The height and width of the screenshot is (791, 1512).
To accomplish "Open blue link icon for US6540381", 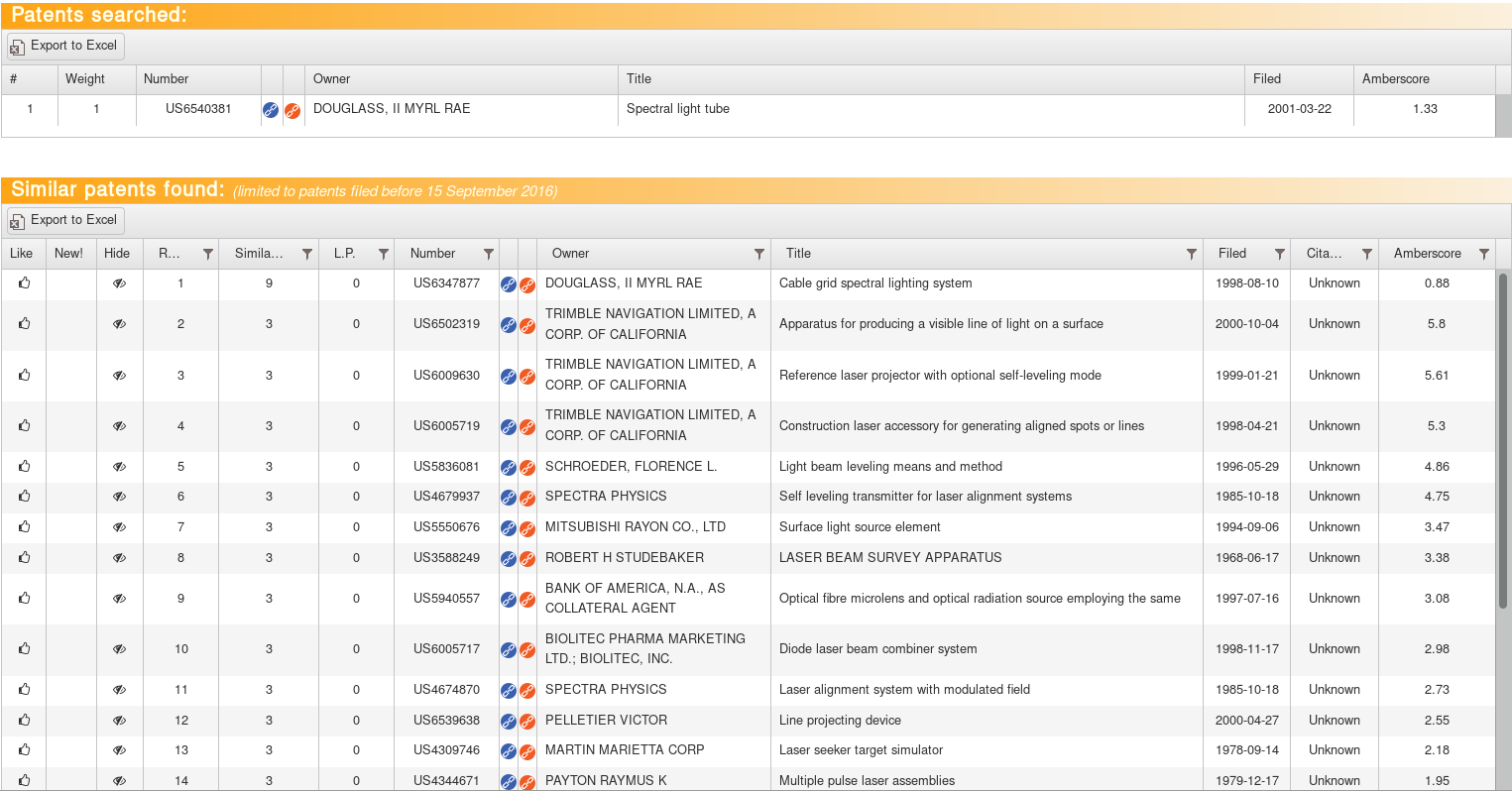I will (x=271, y=110).
